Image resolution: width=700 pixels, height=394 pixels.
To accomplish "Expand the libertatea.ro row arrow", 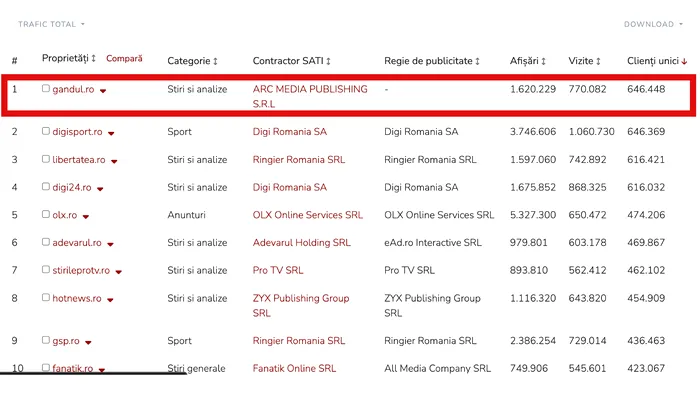I will click(114, 162).
